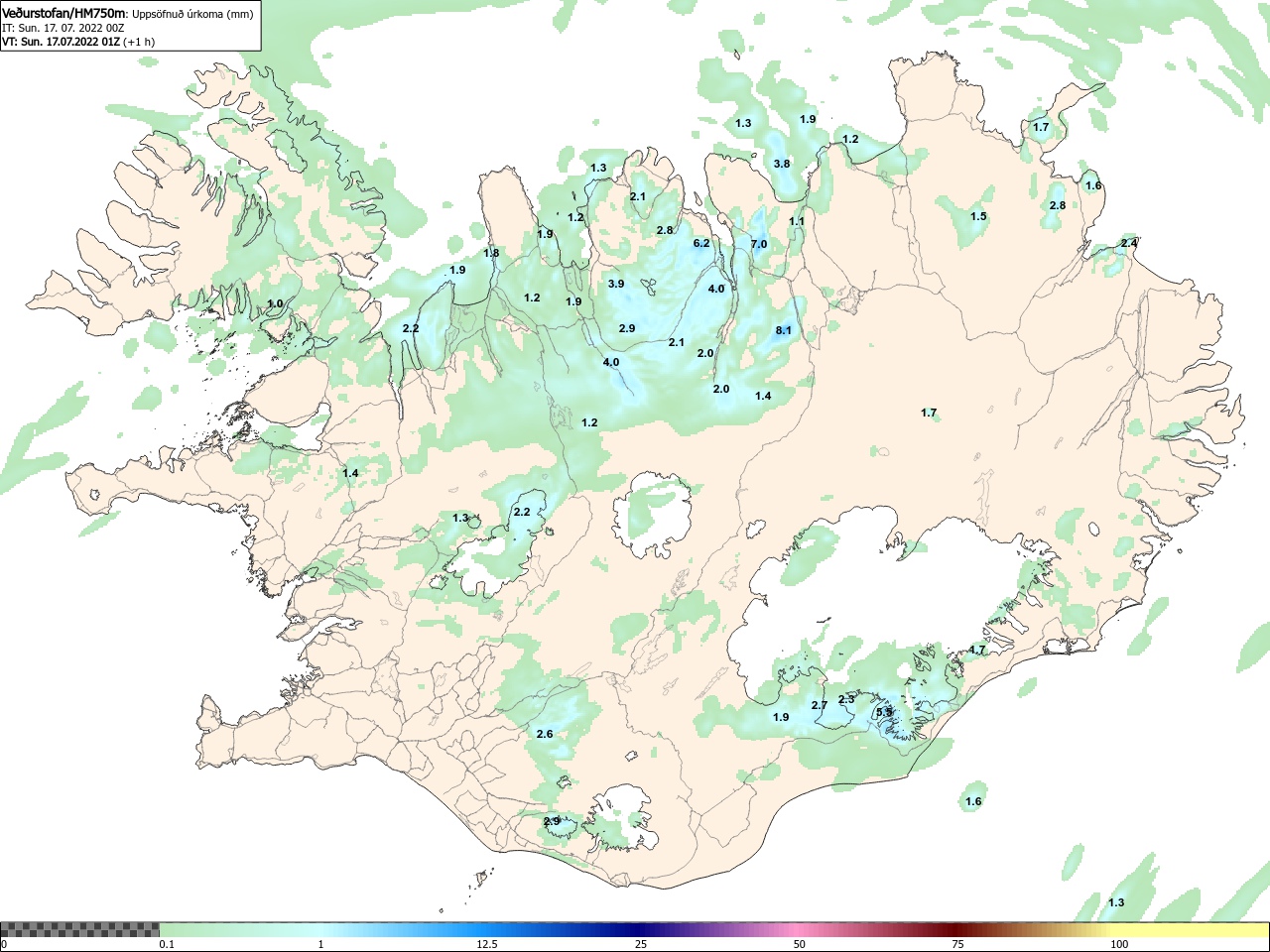Click the 50 label on the color scale
Viewport: 1270px width, 952px height.
[x=800, y=944]
